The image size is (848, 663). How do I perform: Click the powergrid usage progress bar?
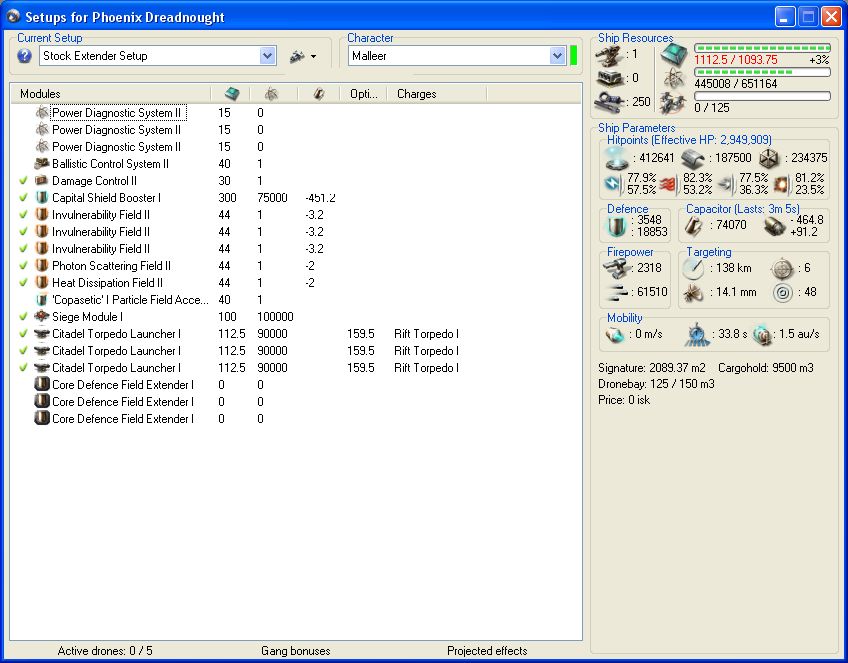(x=763, y=72)
